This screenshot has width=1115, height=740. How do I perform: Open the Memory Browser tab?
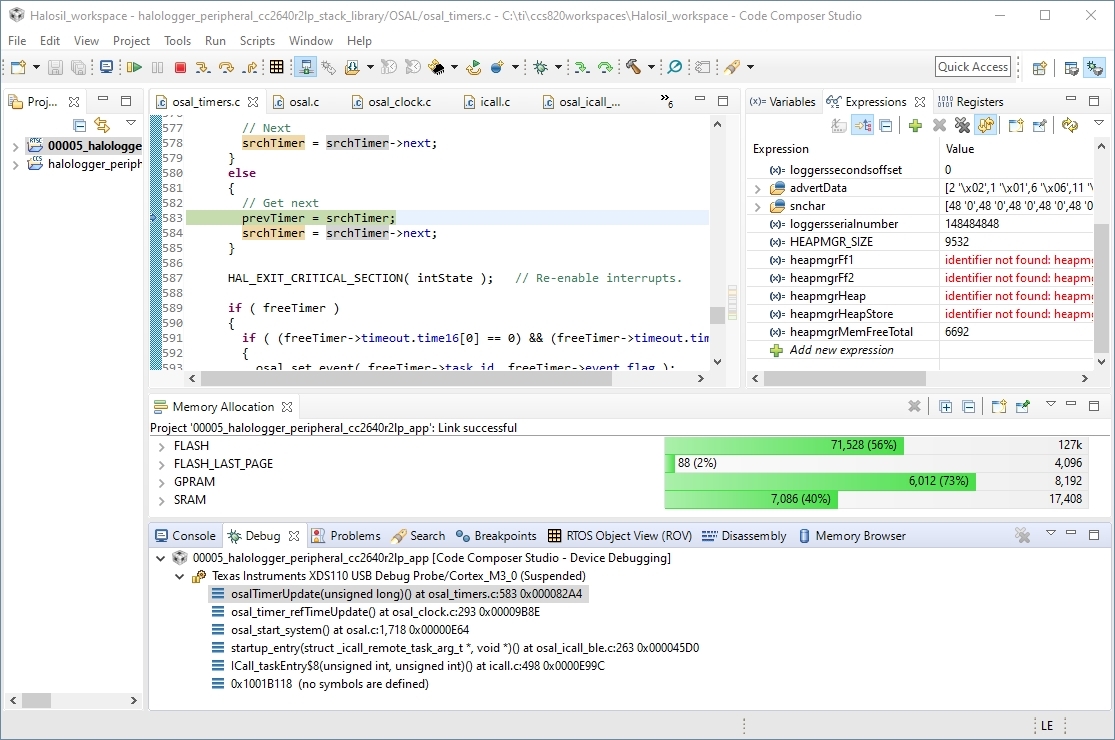[852, 536]
